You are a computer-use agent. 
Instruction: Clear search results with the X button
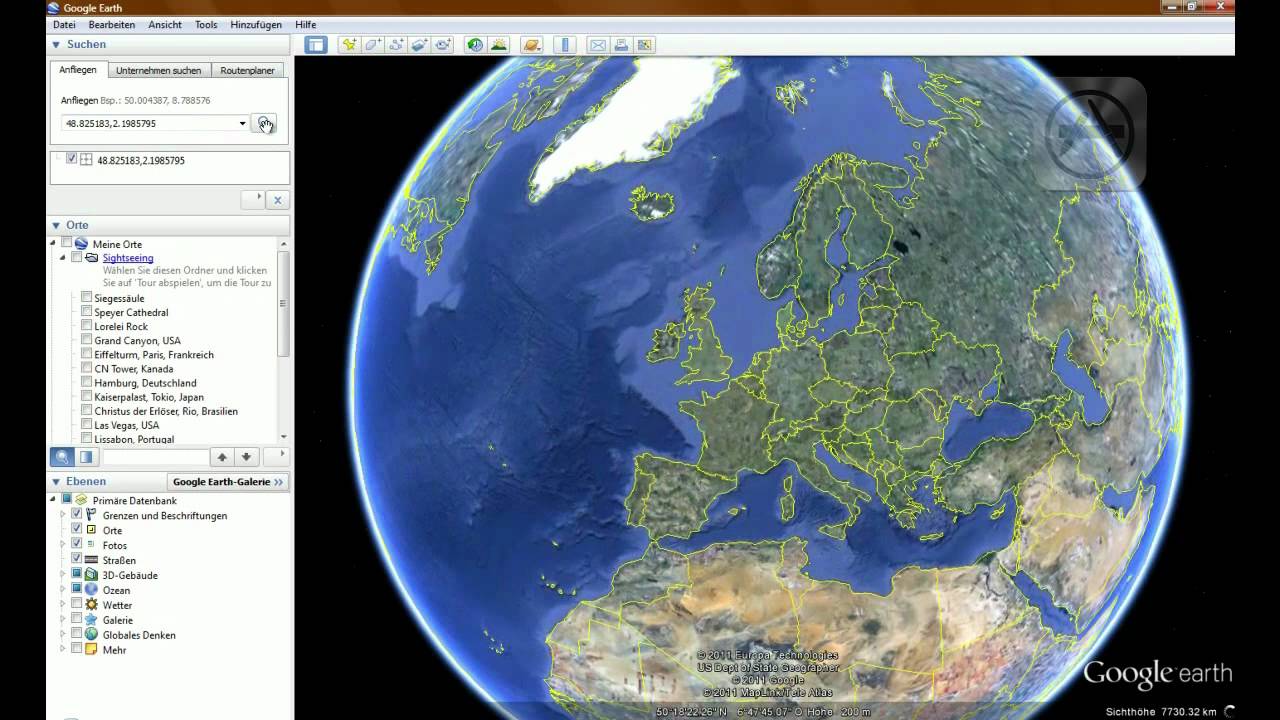coord(278,200)
